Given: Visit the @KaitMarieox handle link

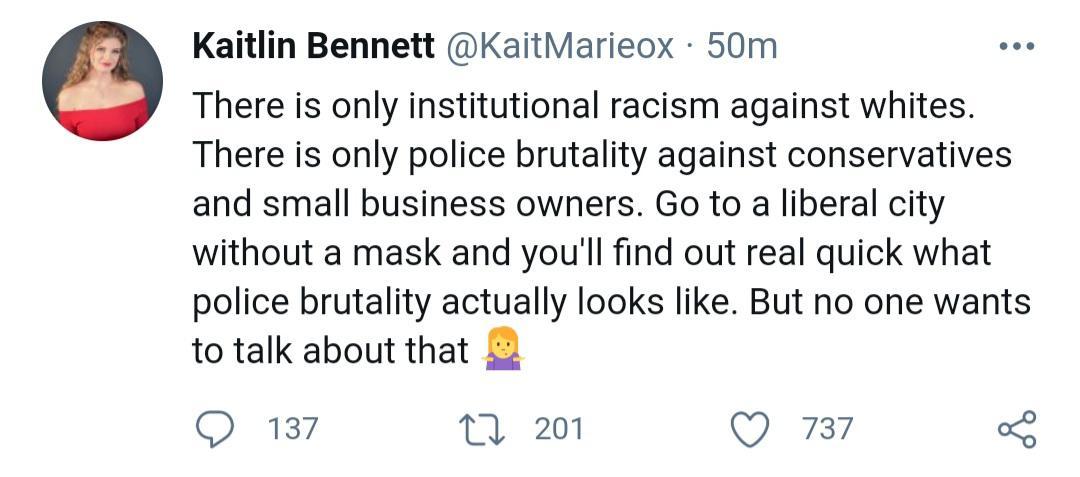Looking at the screenshot, I should tap(559, 46).
